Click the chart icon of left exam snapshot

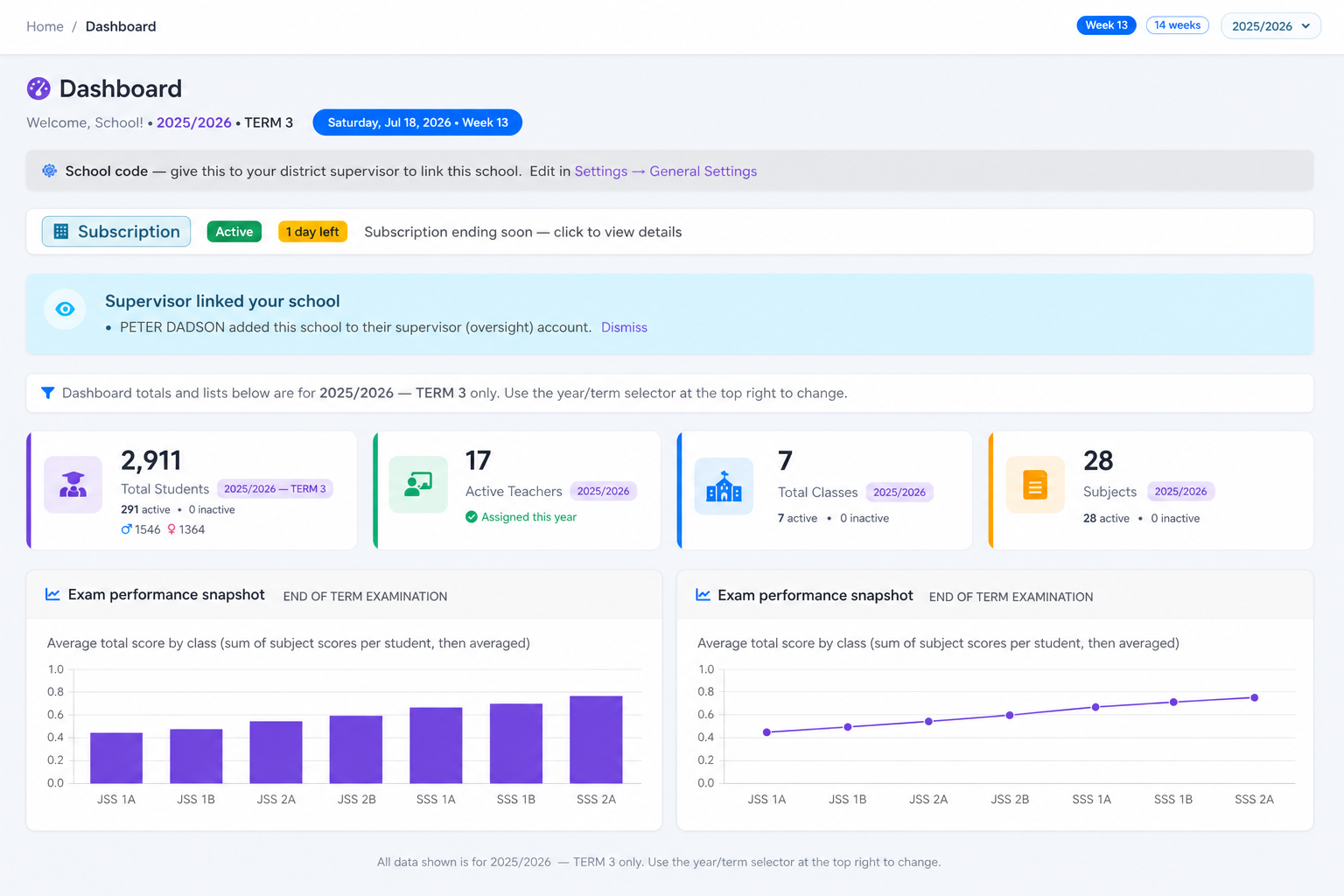click(52, 595)
